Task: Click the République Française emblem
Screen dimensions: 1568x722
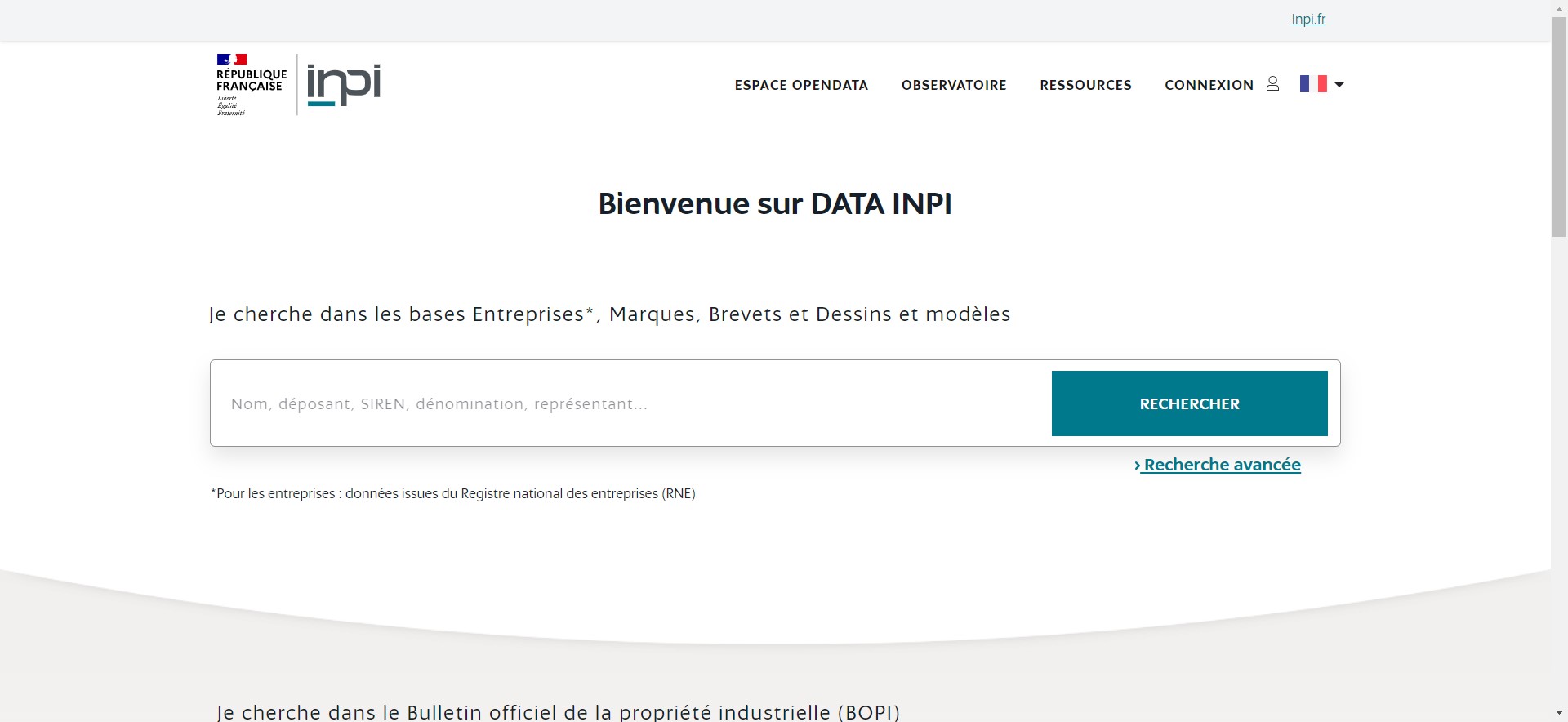Action: tap(252, 85)
